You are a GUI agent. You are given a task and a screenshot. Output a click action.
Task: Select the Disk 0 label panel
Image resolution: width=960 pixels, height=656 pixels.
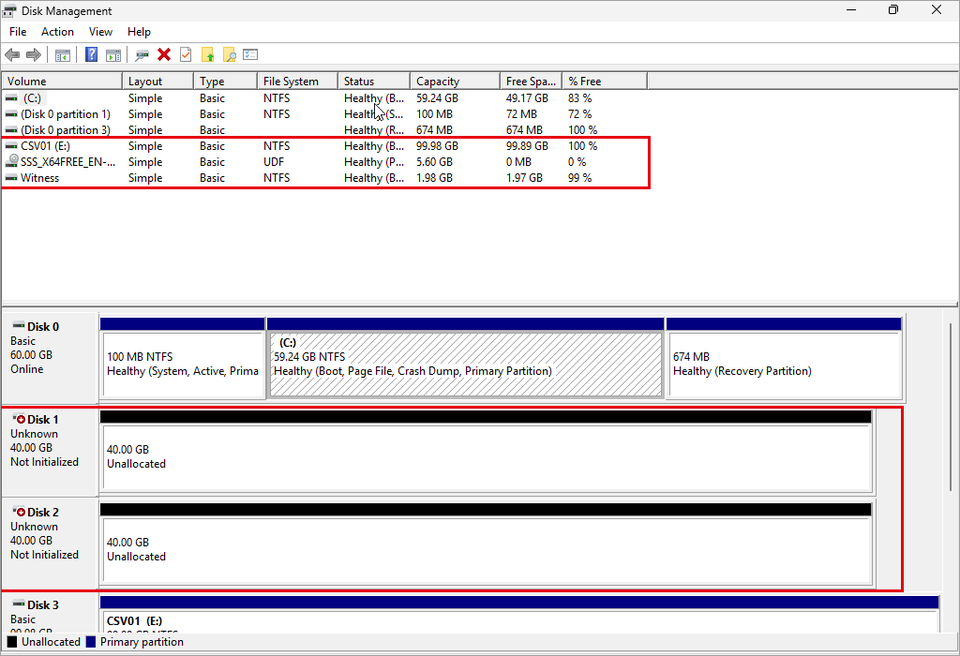(50, 359)
